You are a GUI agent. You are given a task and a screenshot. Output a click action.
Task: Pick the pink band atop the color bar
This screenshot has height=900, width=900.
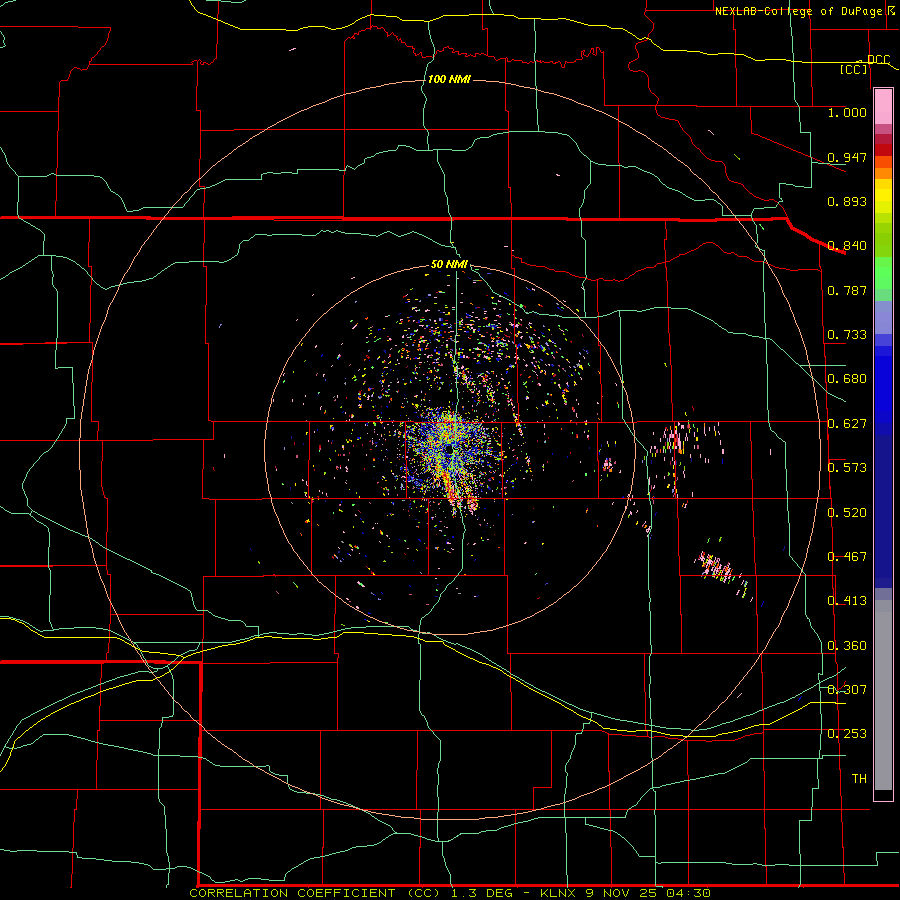[883, 107]
